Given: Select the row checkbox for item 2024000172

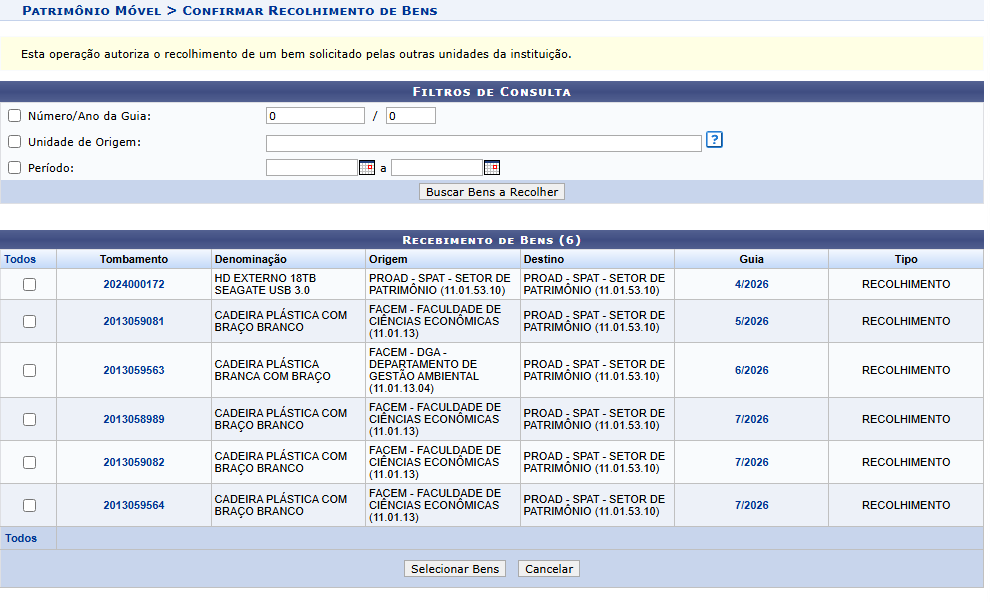Looking at the screenshot, I should 29,284.
